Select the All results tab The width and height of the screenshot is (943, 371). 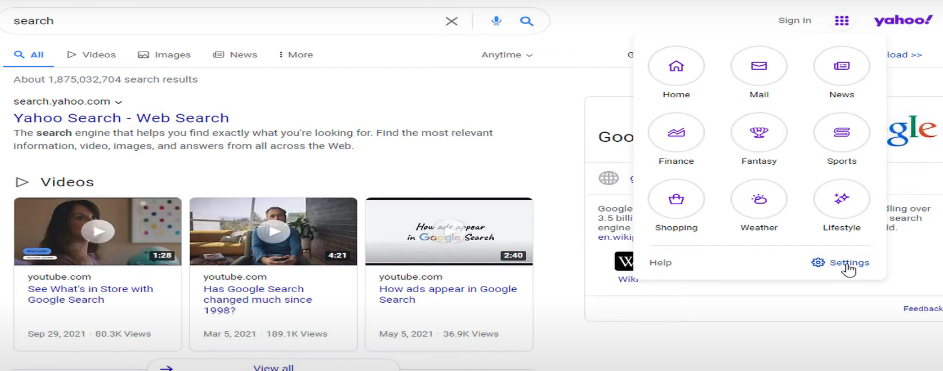[x=29, y=55]
